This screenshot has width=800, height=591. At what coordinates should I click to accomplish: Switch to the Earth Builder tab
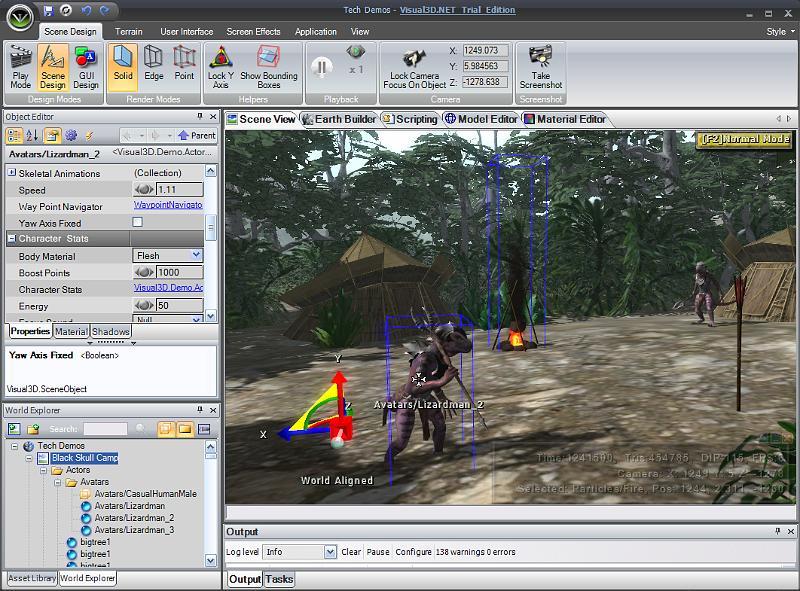tap(339, 119)
